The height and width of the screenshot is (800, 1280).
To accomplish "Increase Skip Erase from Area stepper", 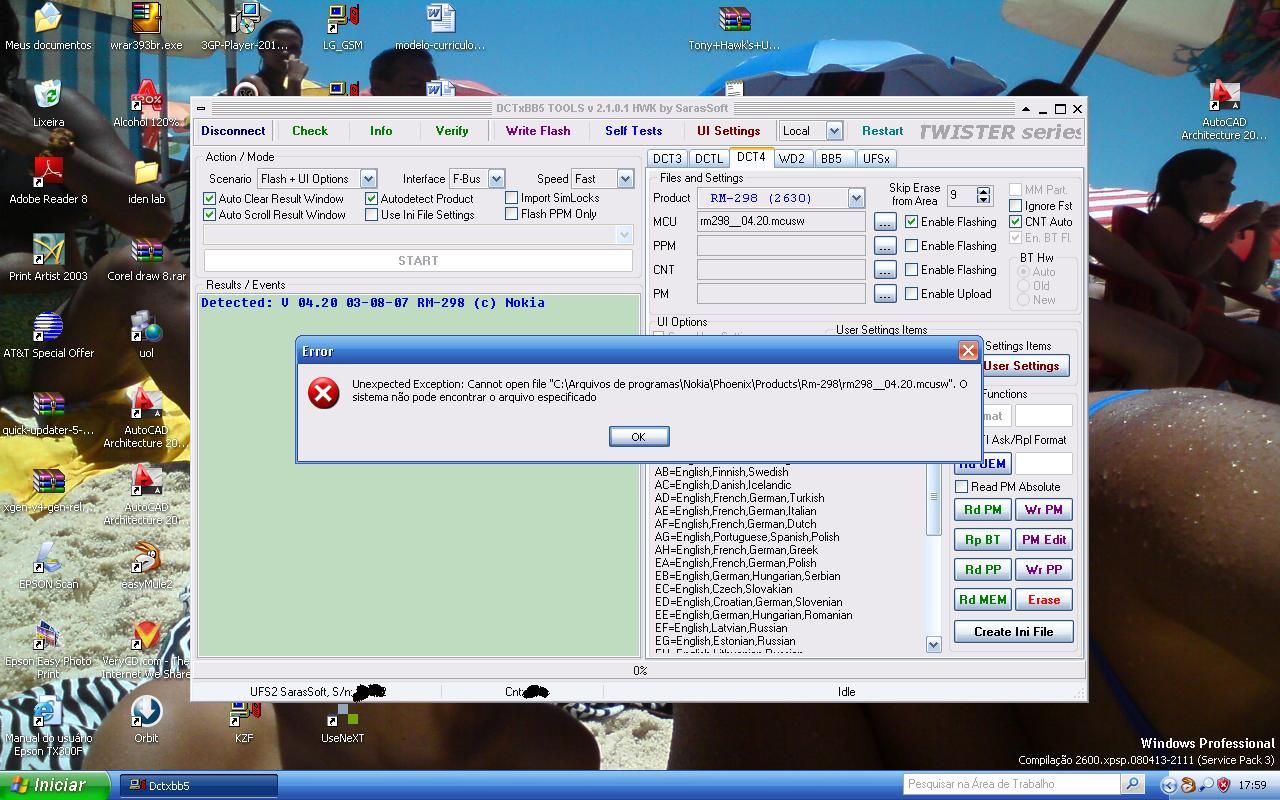I will pos(984,191).
